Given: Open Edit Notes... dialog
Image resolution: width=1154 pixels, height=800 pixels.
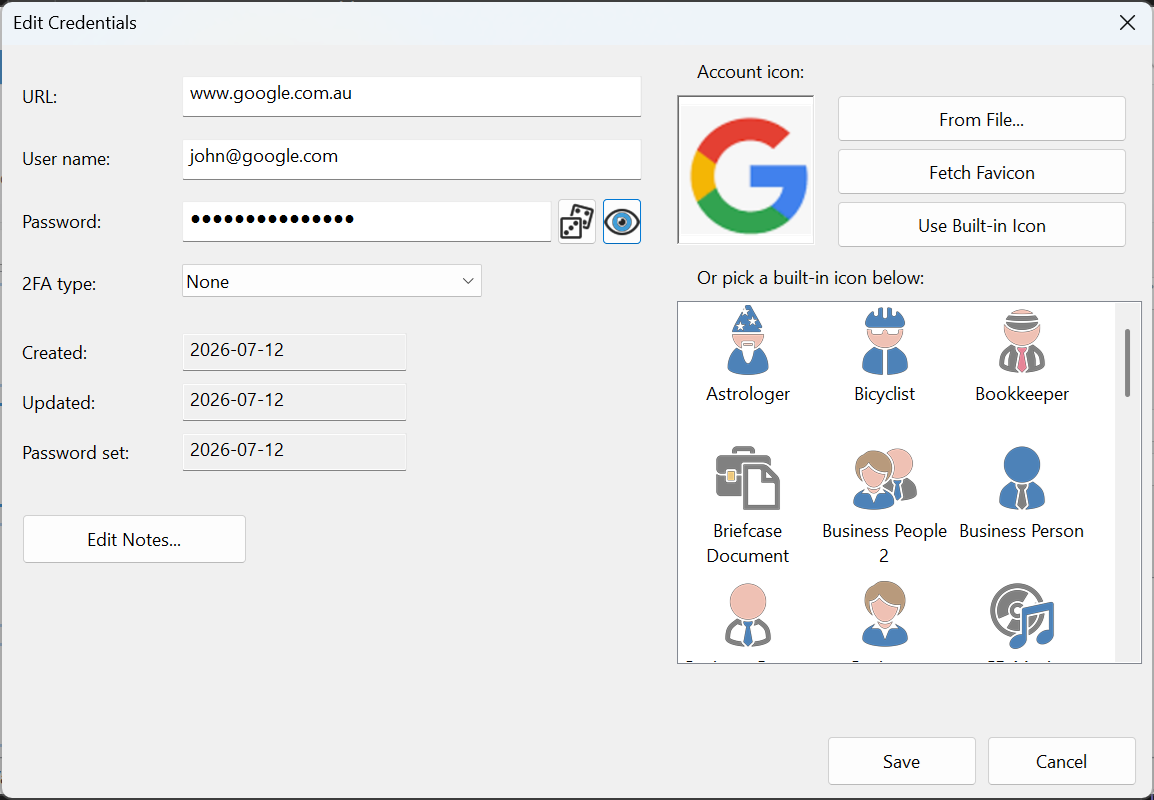Looking at the screenshot, I should point(134,539).
